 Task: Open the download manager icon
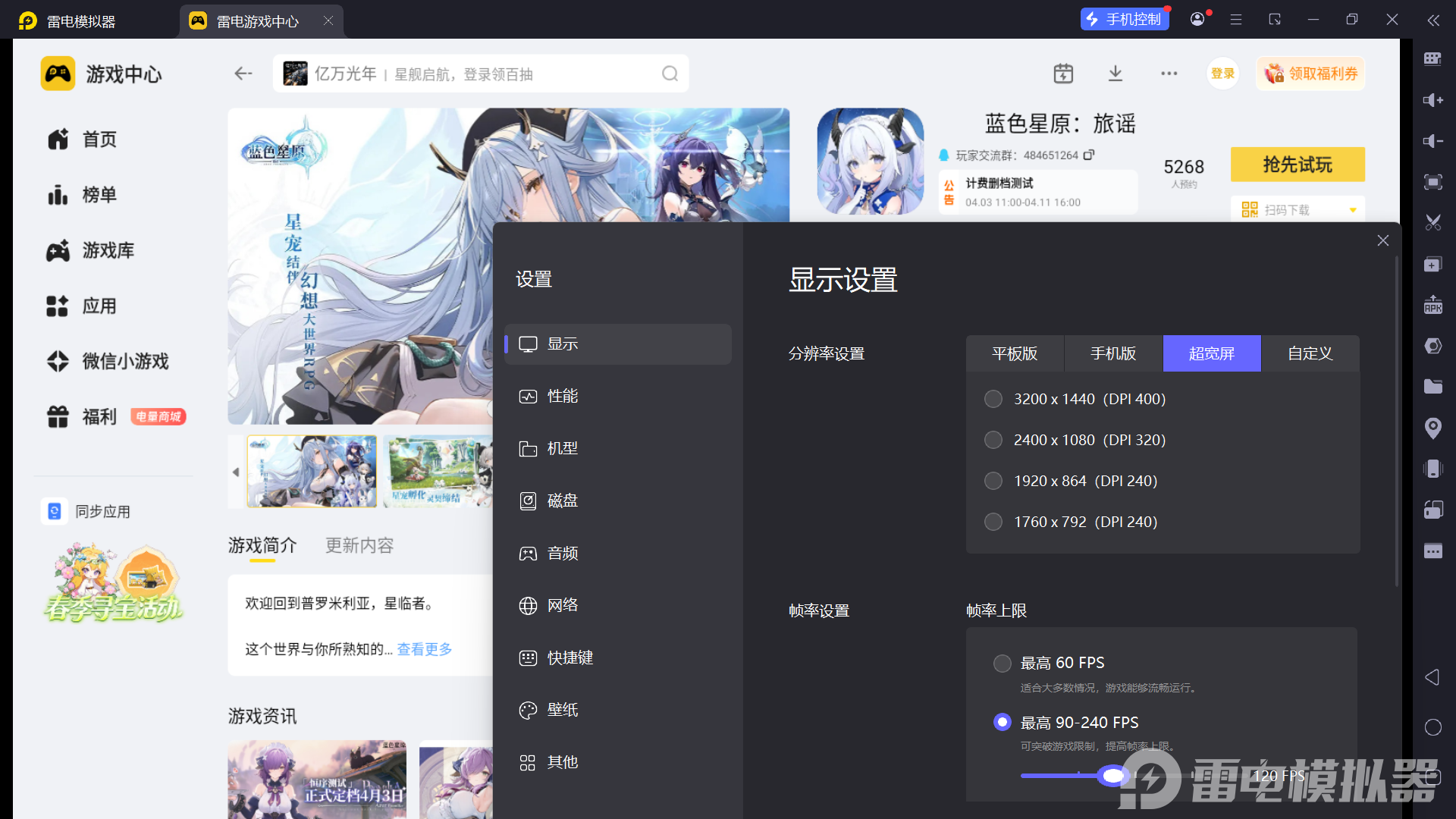[1115, 74]
